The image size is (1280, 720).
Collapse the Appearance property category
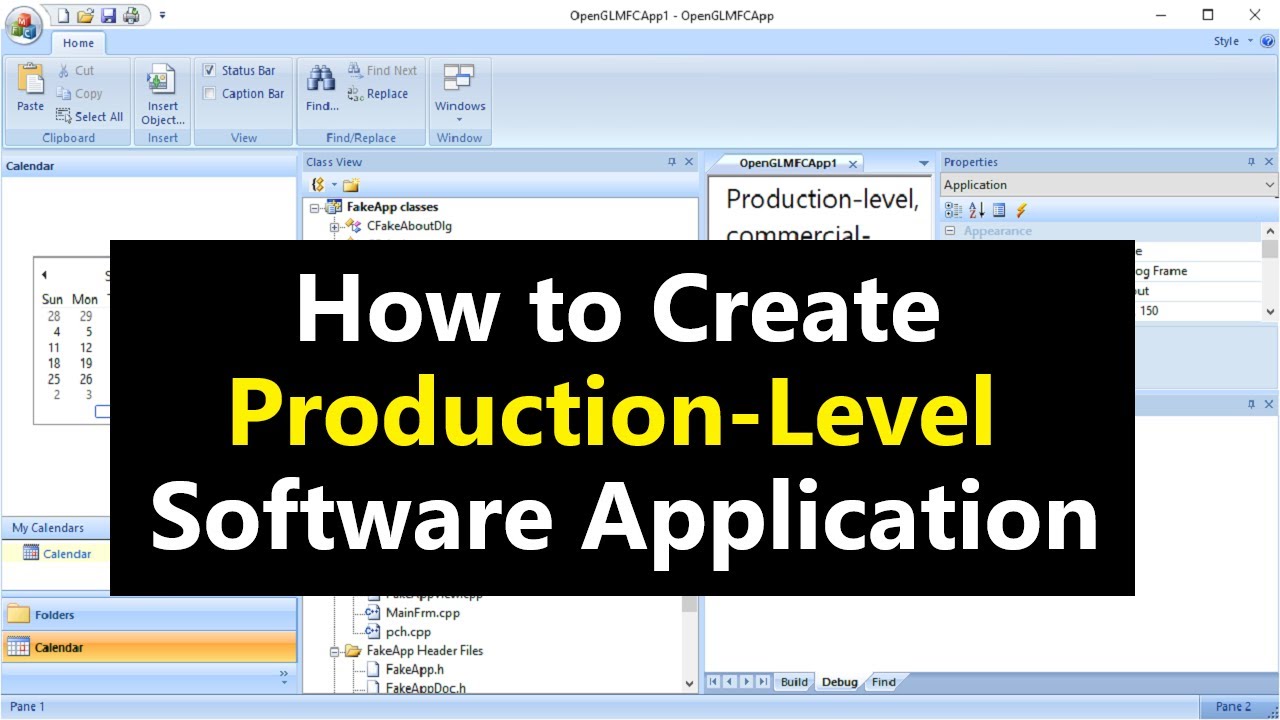tap(950, 231)
